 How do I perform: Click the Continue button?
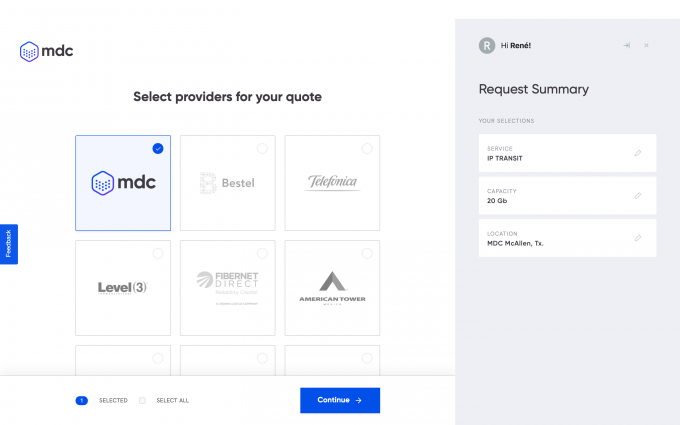click(x=340, y=400)
